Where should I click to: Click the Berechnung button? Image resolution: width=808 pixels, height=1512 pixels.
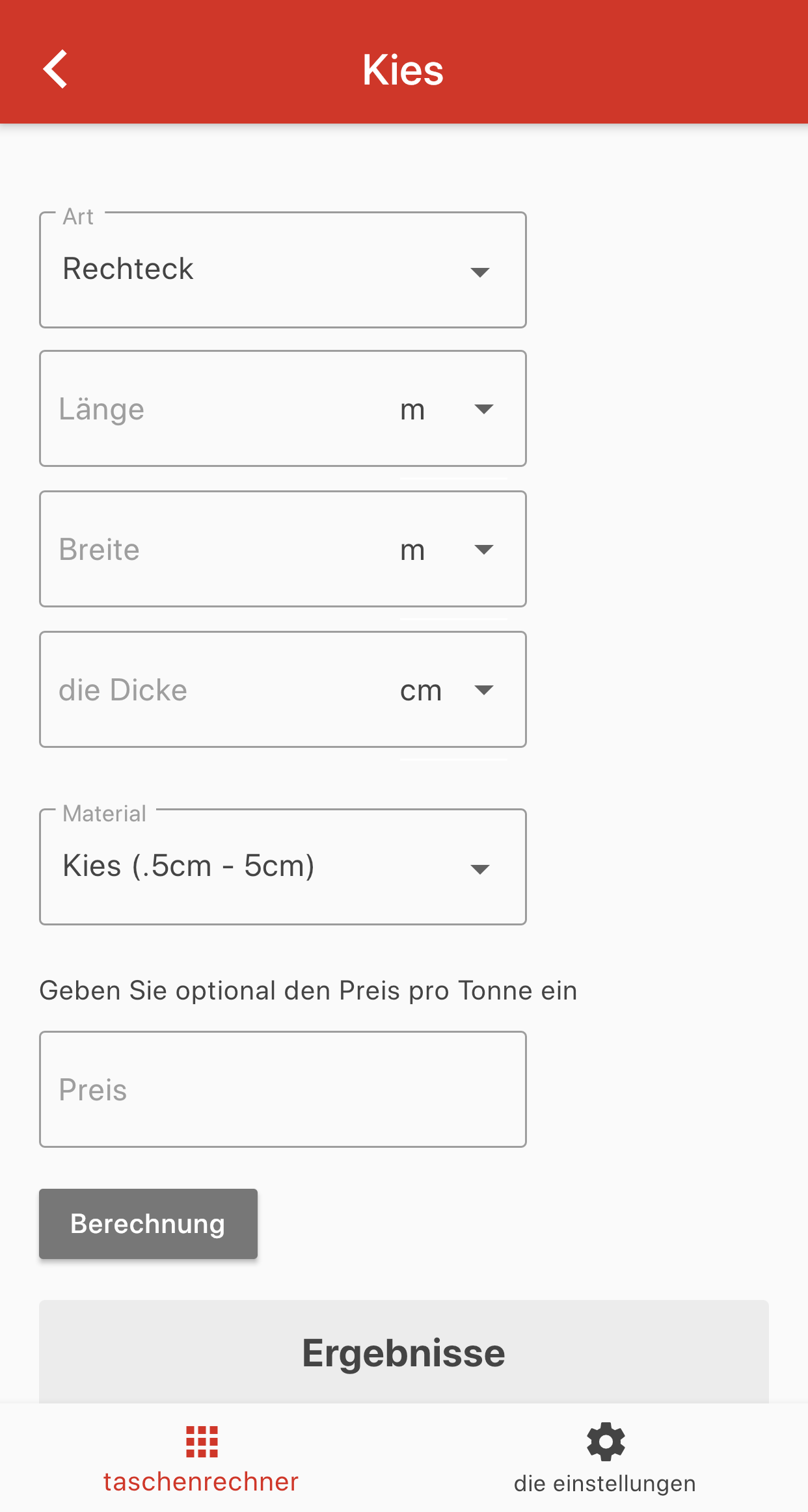(x=148, y=1224)
